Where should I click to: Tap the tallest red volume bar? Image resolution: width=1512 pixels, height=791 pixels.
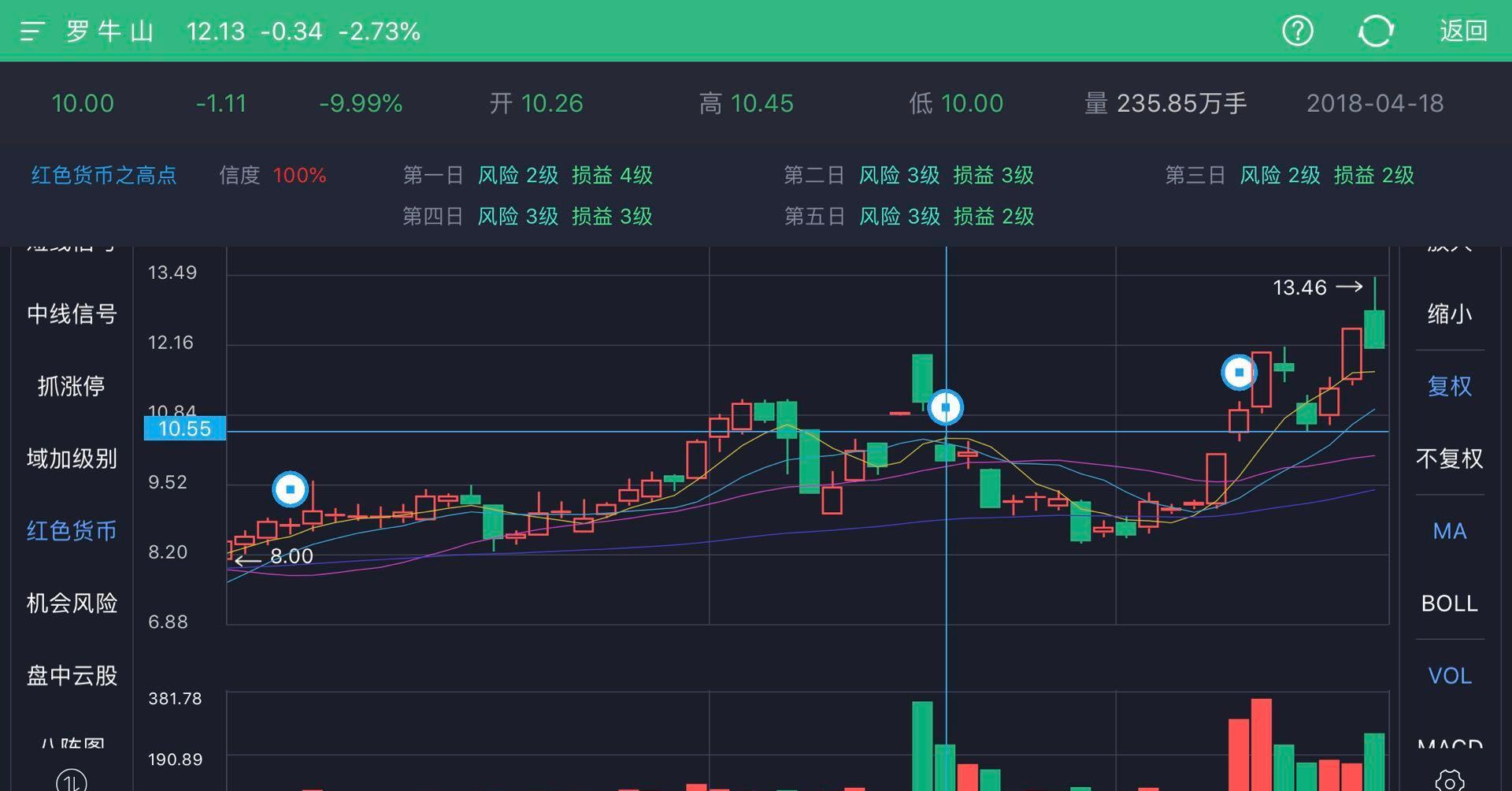click(x=1262, y=745)
